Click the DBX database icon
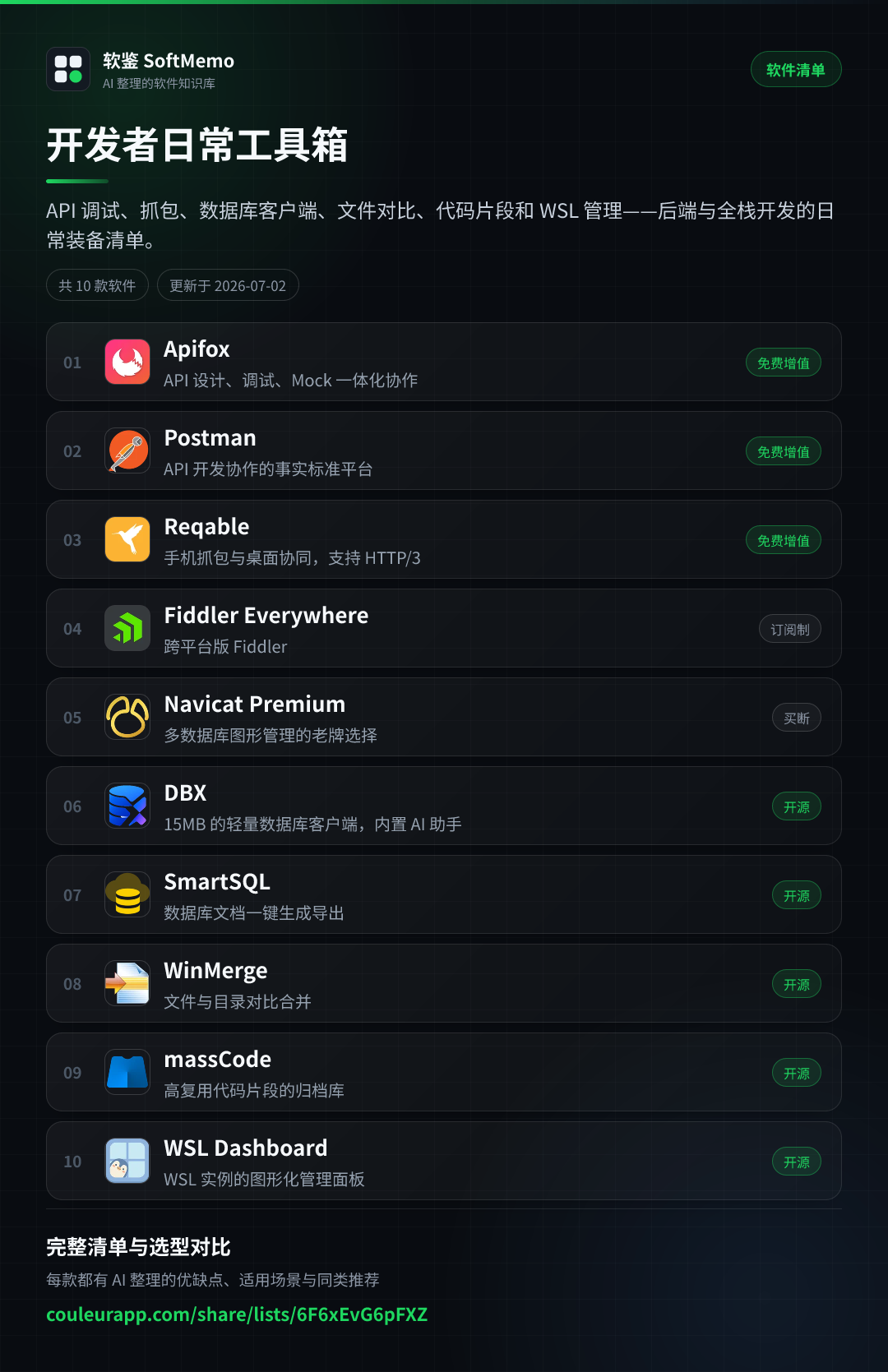Screen dimensions: 888x1372 tap(127, 806)
